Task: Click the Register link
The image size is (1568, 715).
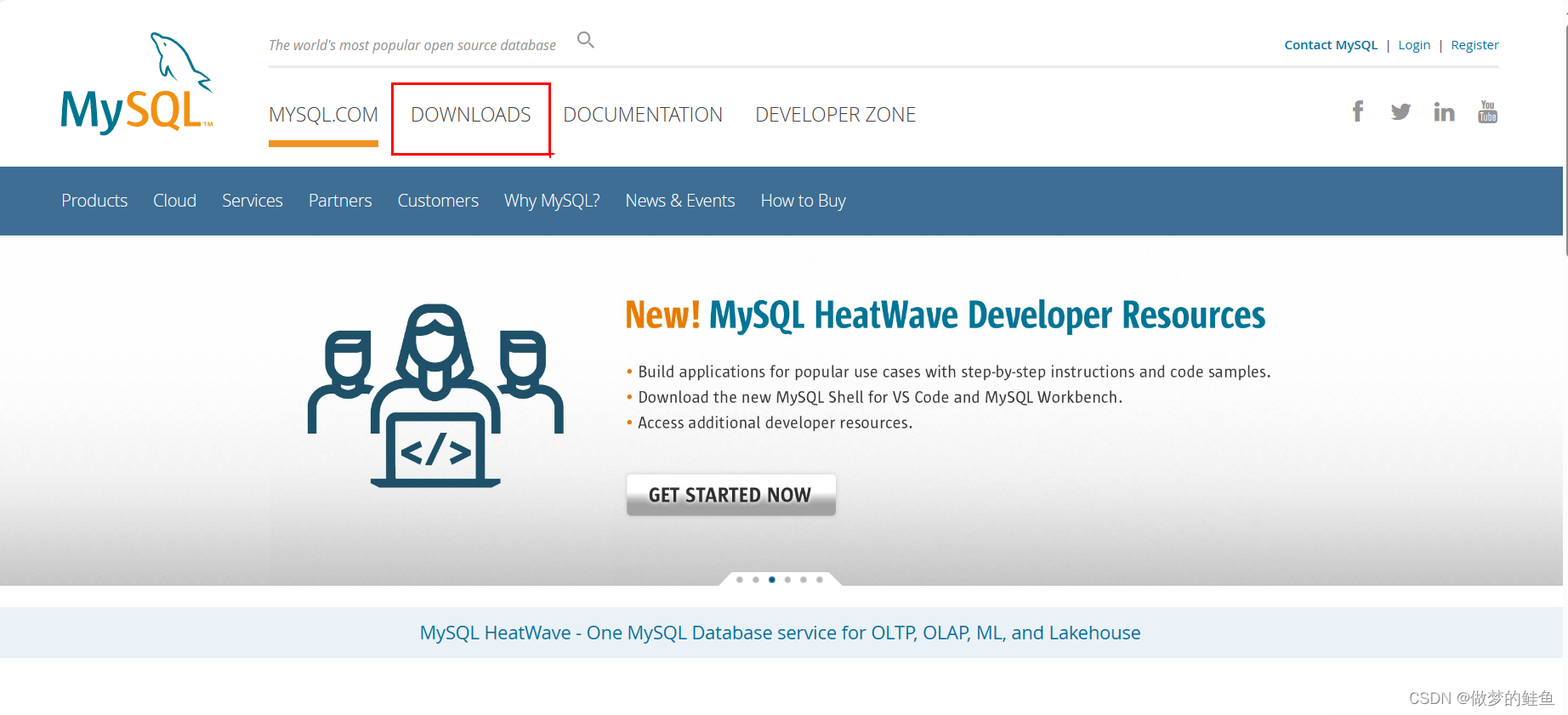Action: click(x=1474, y=45)
